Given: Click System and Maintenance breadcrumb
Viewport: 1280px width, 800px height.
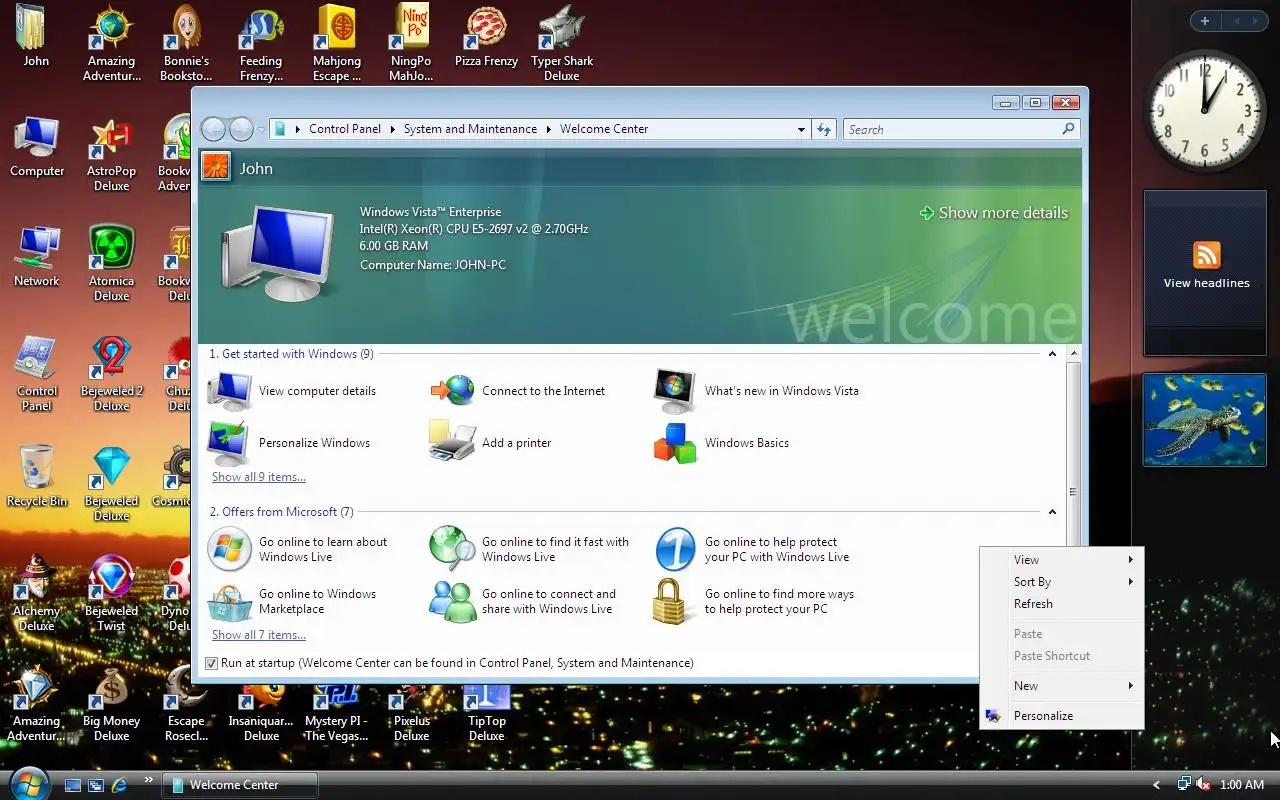Looking at the screenshot, I should point(470,129).
